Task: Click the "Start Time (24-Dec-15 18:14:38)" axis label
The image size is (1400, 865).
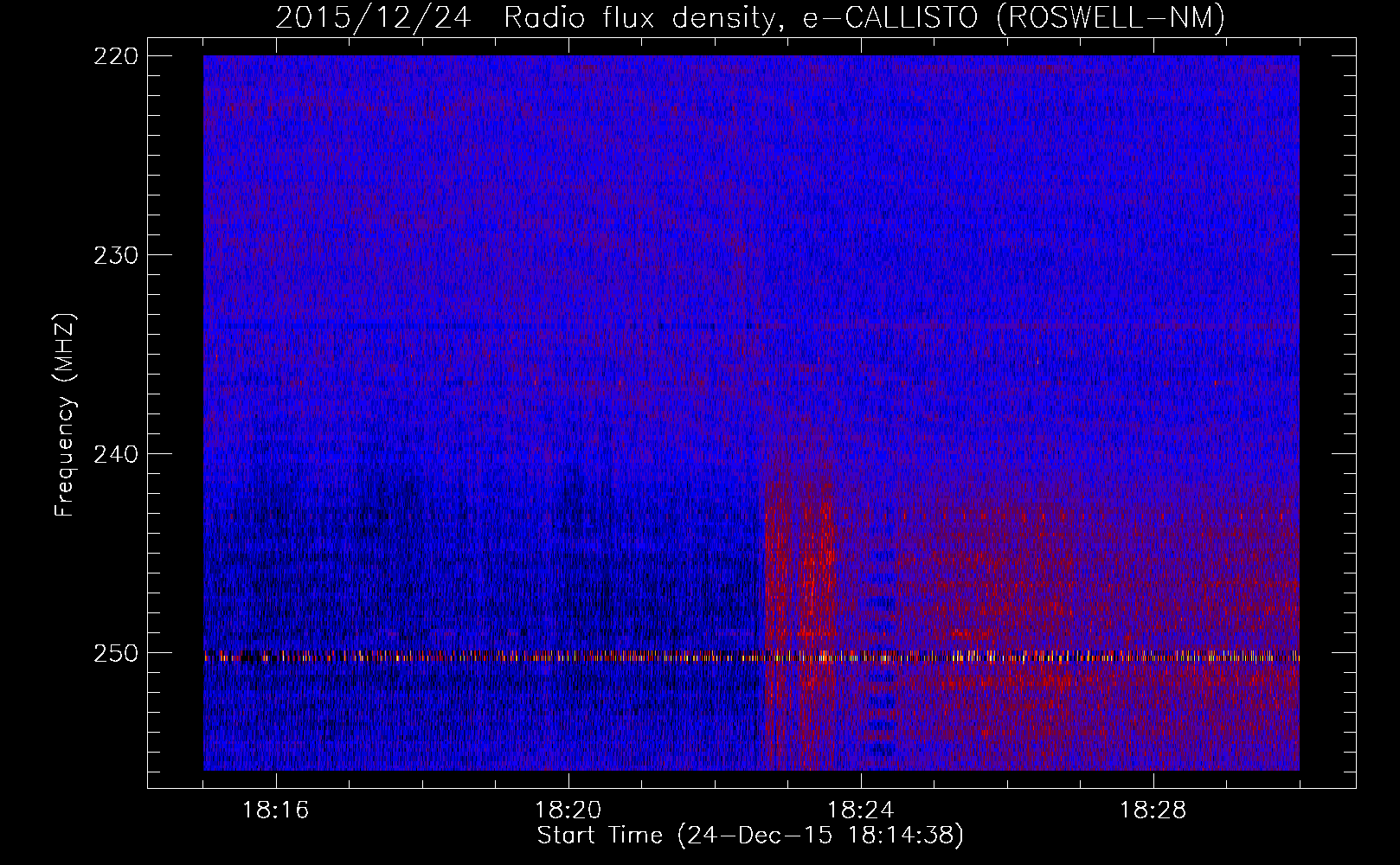Action: (750, 836)
